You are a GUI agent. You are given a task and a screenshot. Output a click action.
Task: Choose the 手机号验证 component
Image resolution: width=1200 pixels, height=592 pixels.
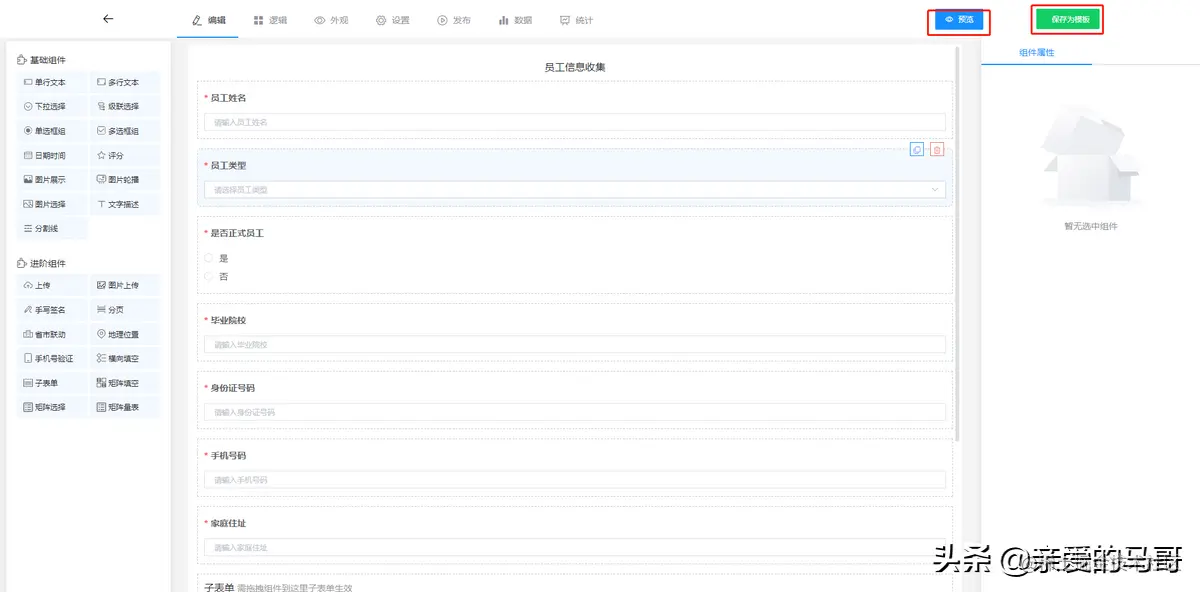52,358
